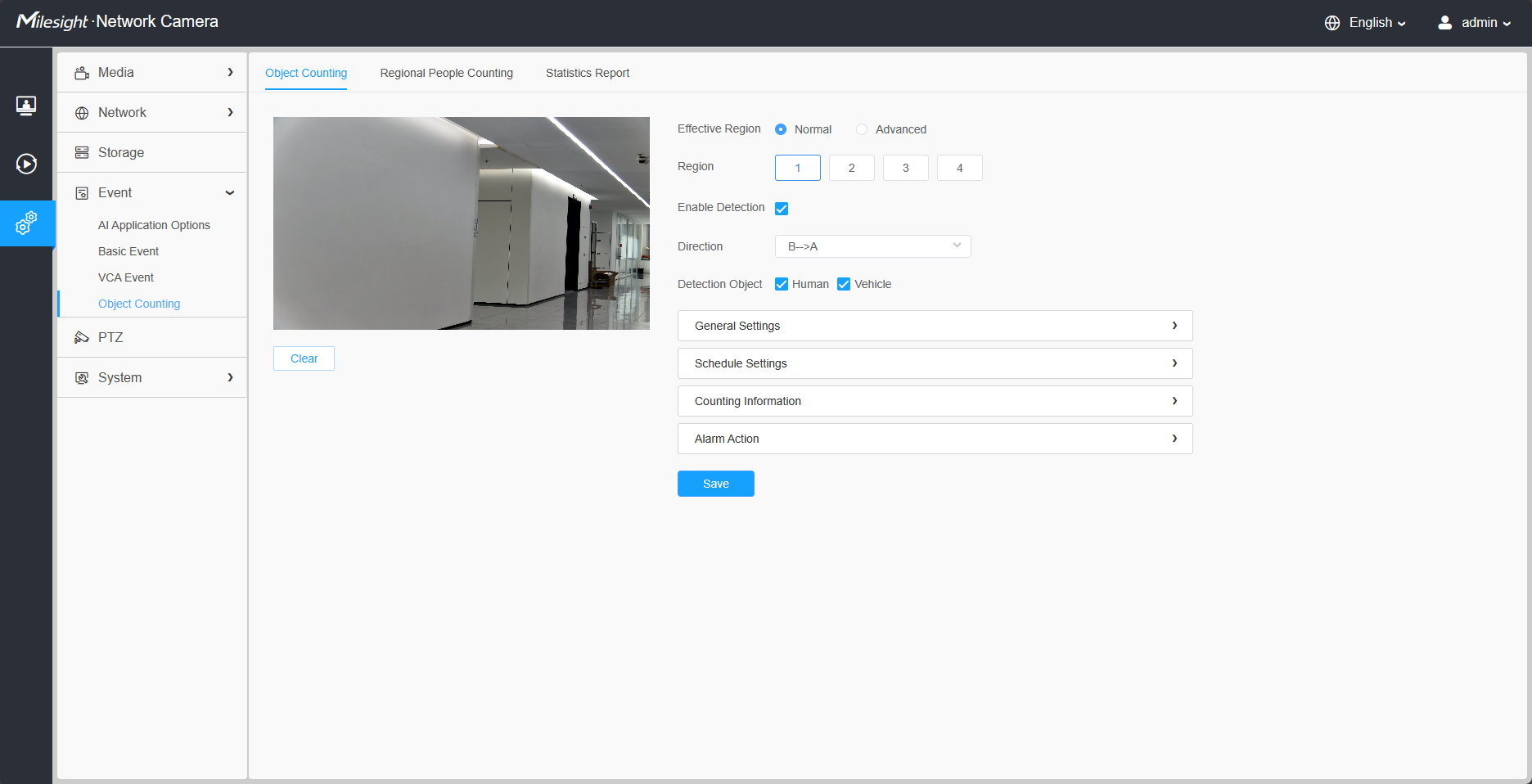
Task: Disable the Enable Detection checkbox
Action: (x=782, y=209)
